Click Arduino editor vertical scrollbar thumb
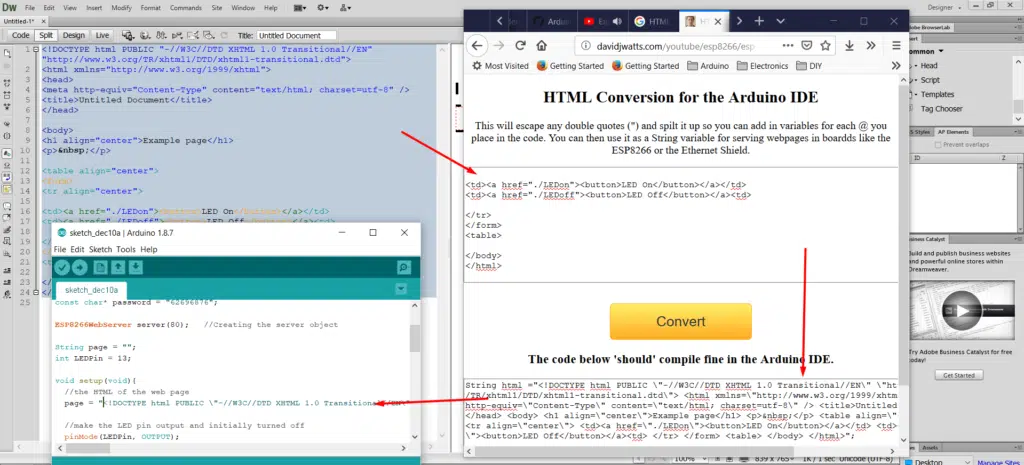Screen dimensions: 1024x465 414,338
